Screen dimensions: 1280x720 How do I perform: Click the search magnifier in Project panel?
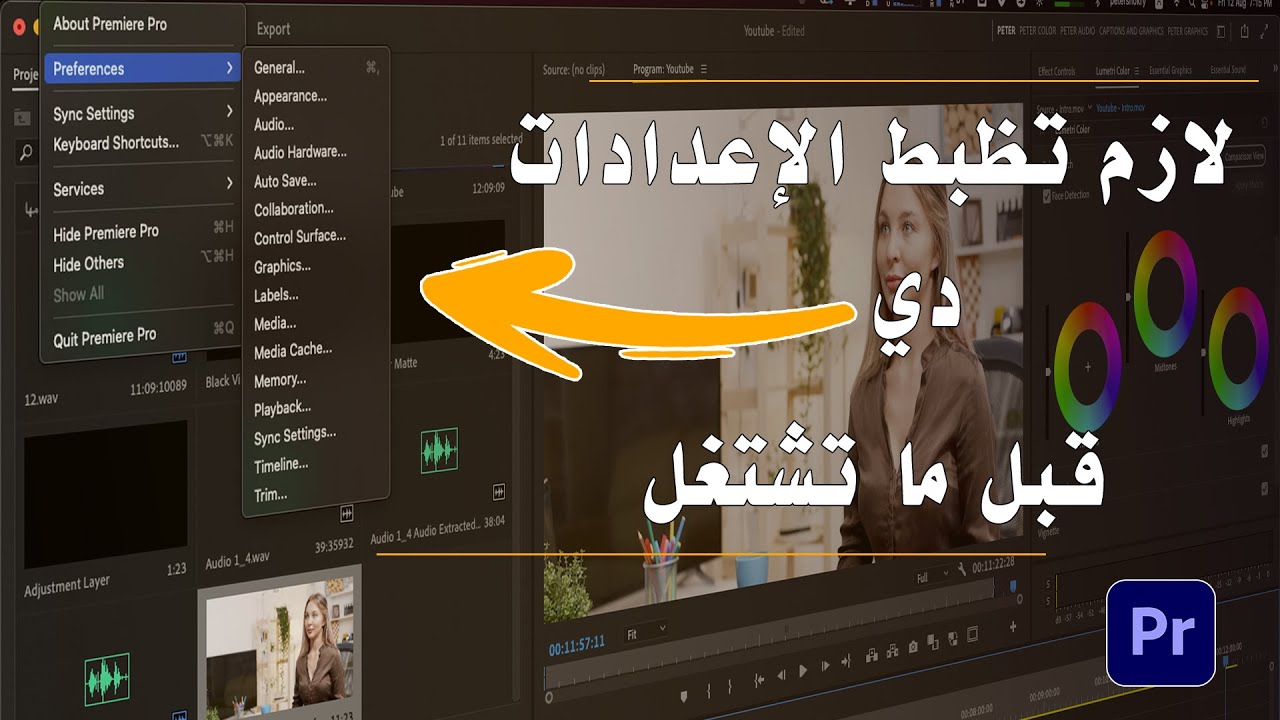26,153
